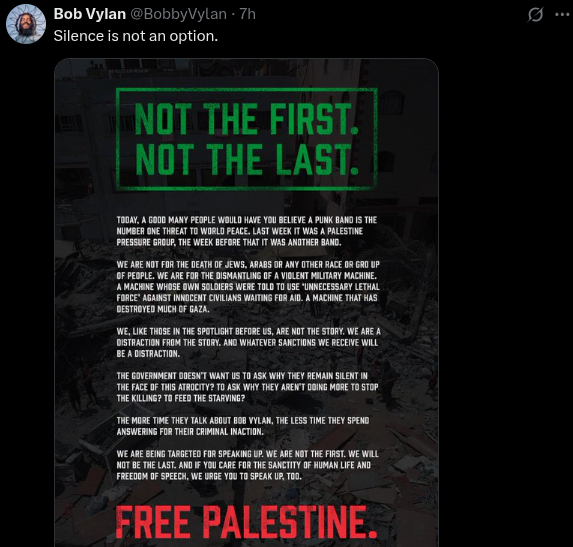
Task: Click the tweet text 'Silence is not an option.'
Action: point(136,36)
